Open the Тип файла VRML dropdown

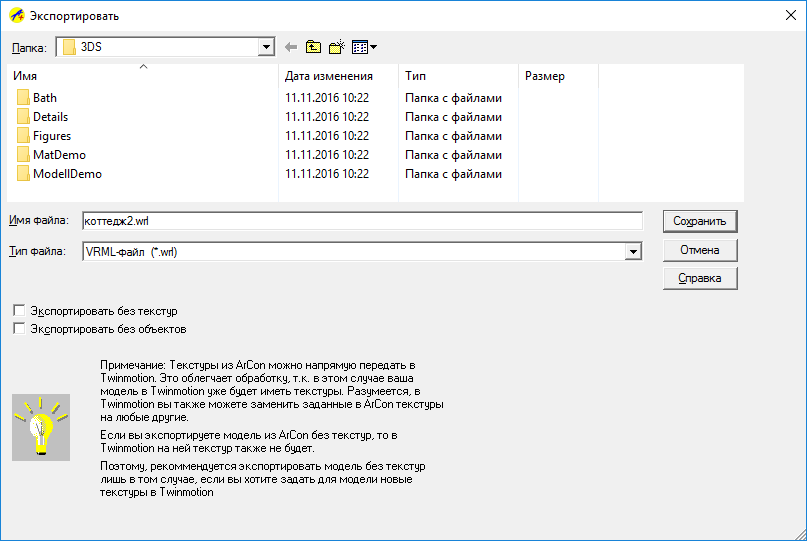632,252
